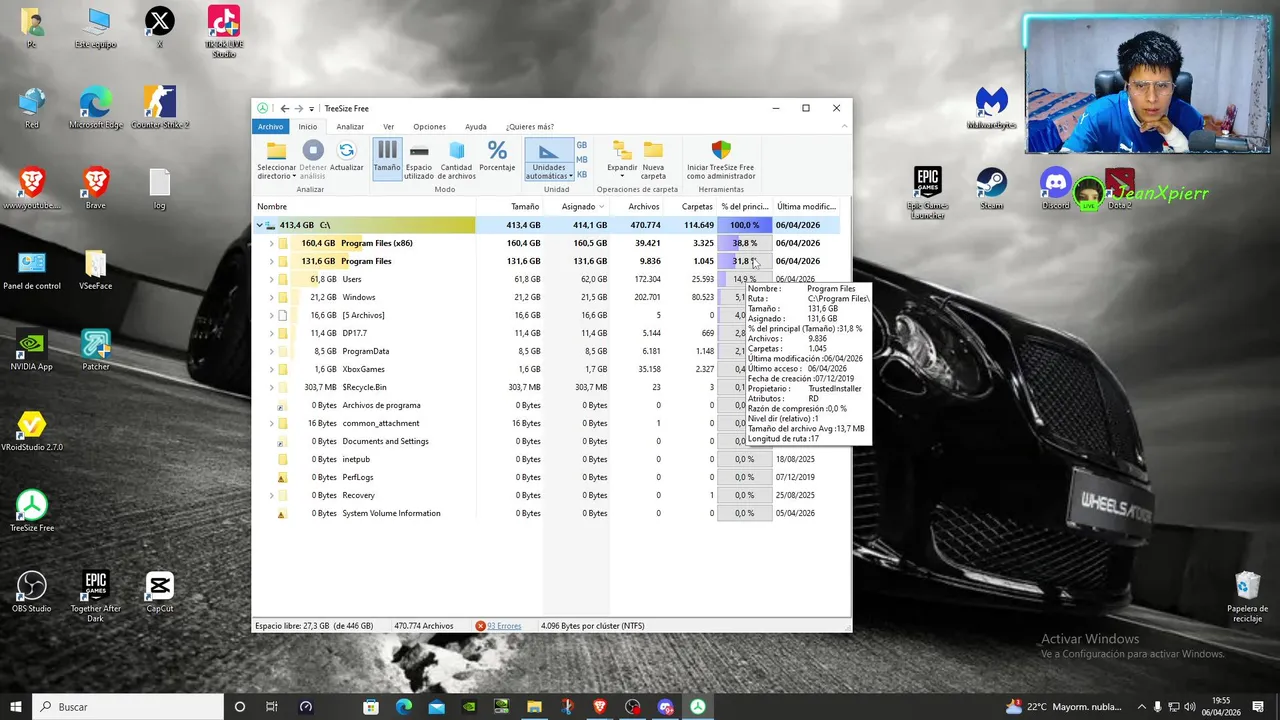The height and width of the screenshot is (720, 1280).
Task: Select the Counter-Strike 2 desktop icon
Action: point(160,108)
